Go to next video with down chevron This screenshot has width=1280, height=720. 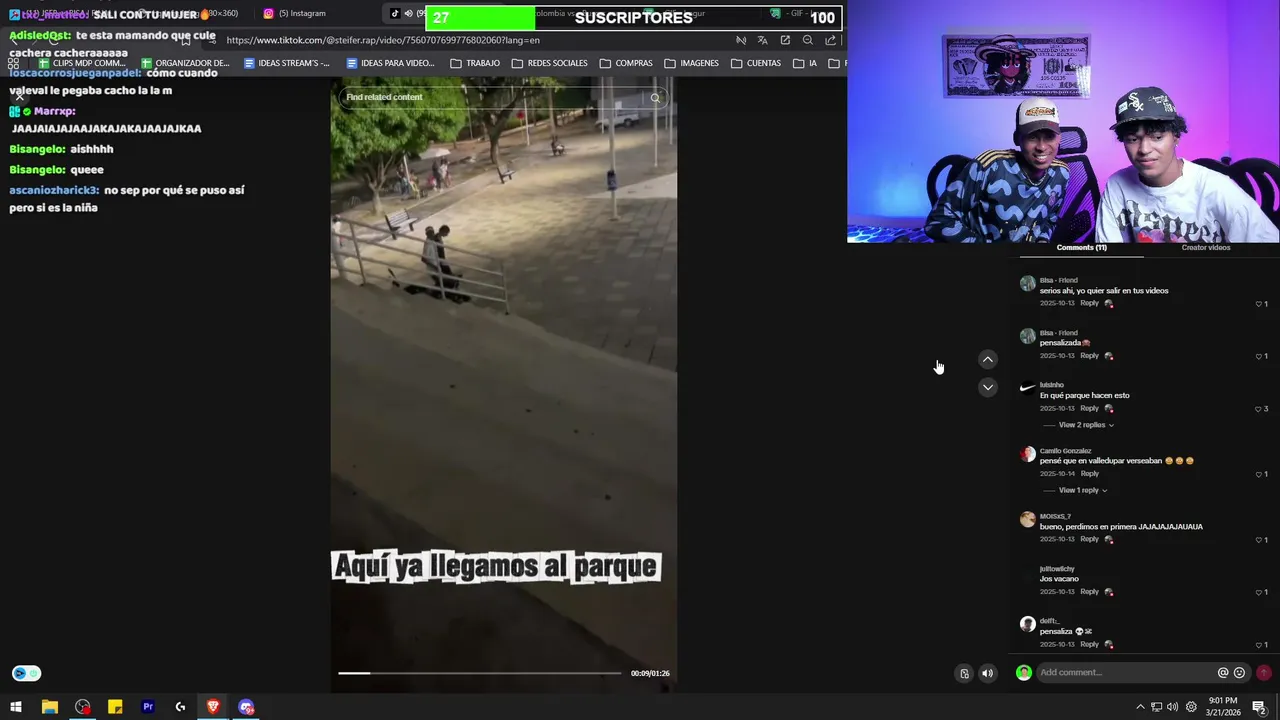coord(988,387)
